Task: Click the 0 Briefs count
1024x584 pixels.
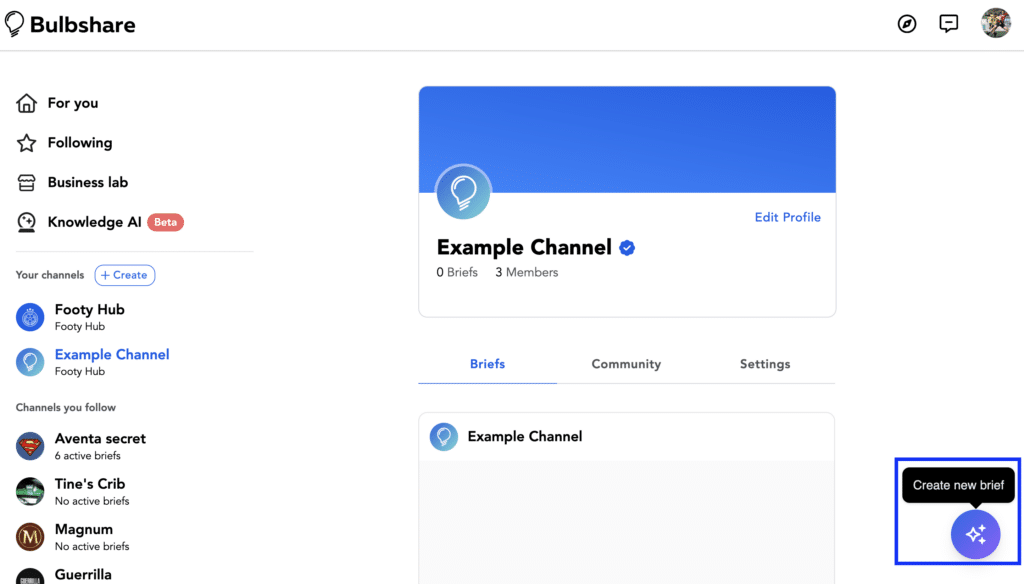Action: pyautogui.click(x=457, y=272)
